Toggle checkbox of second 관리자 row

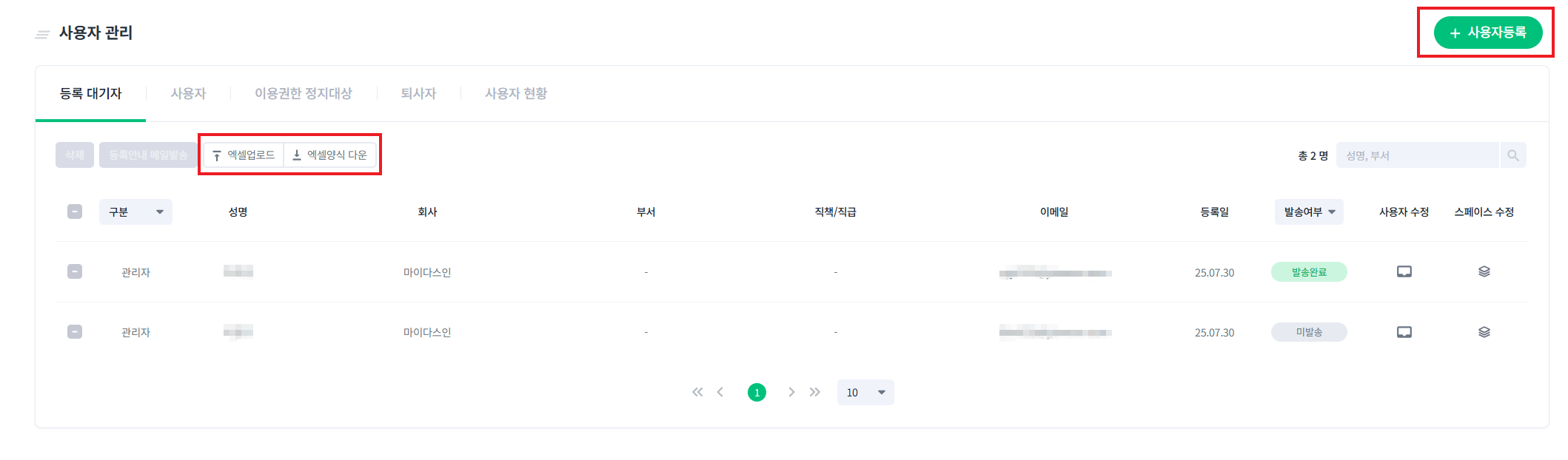pos(75,331)
